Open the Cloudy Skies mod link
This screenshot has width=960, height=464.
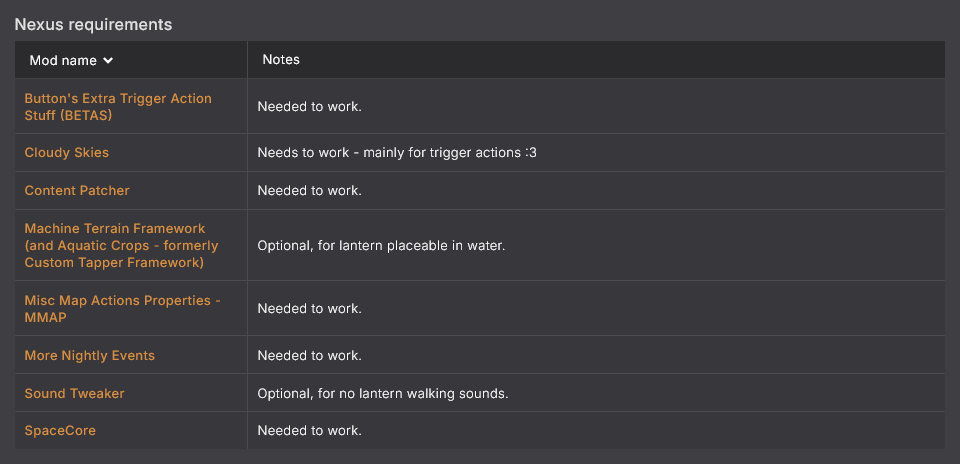(x=67, y=152)
